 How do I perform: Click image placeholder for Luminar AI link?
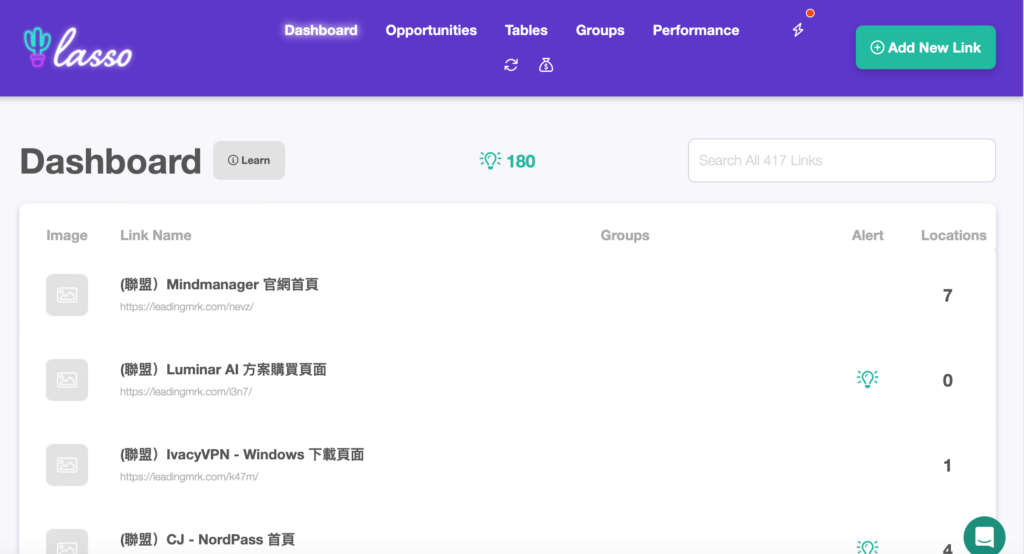point(67,380)
